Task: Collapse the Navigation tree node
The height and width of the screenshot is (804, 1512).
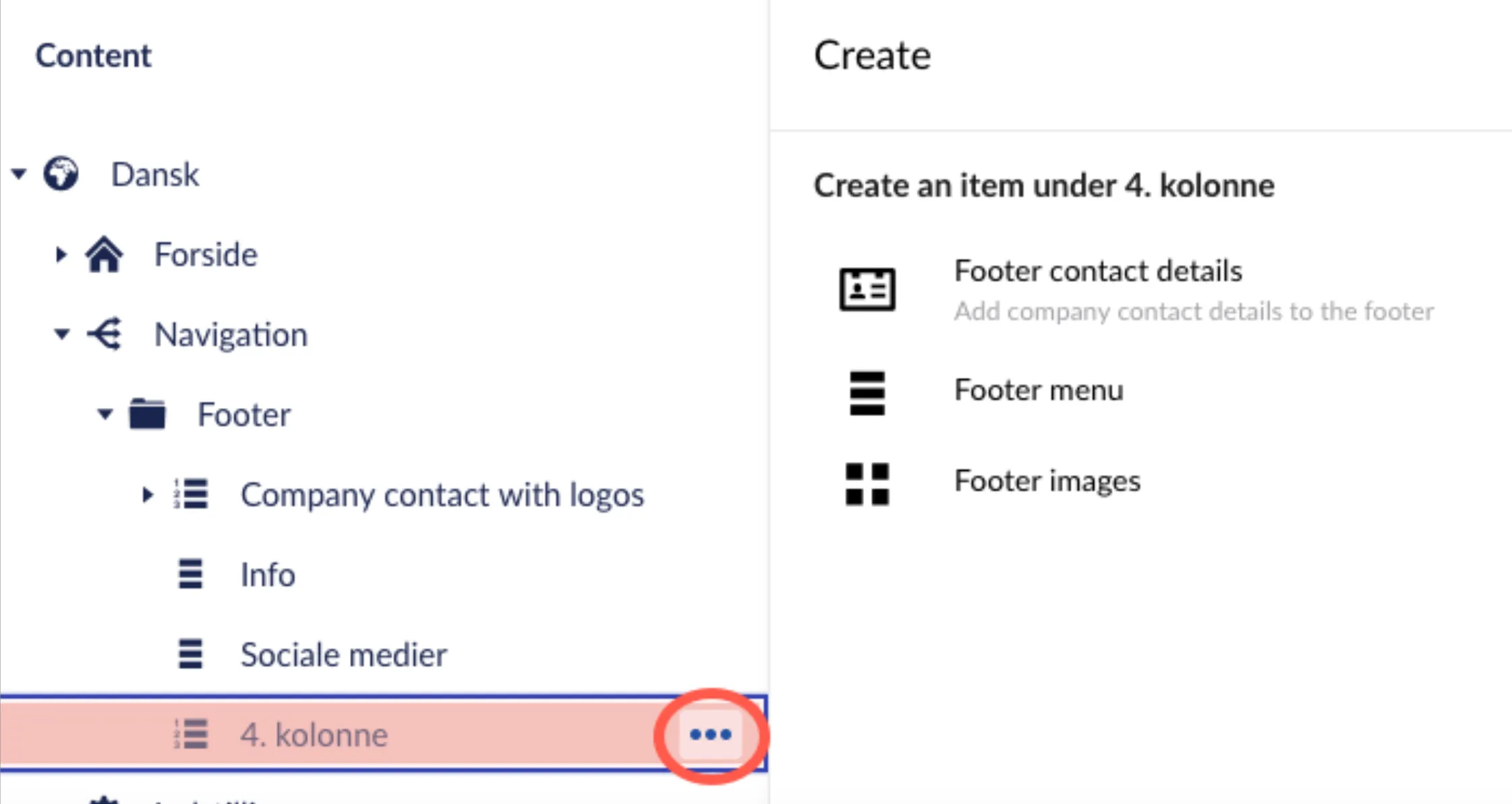Action: (62, 334)
